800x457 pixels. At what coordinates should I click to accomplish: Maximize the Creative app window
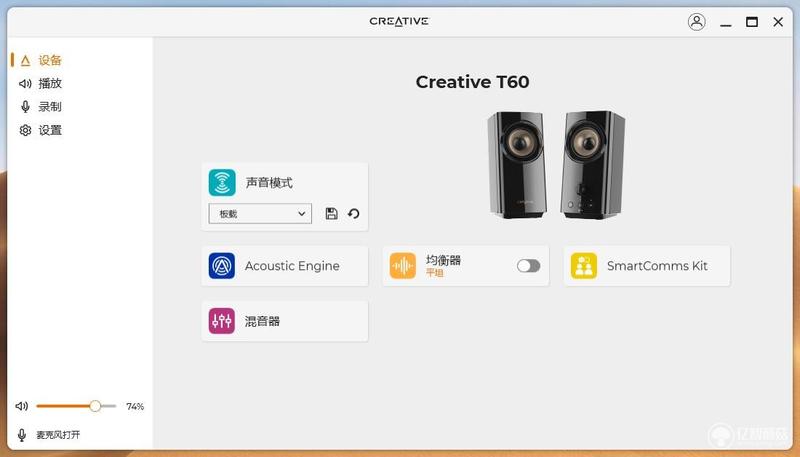752,22
